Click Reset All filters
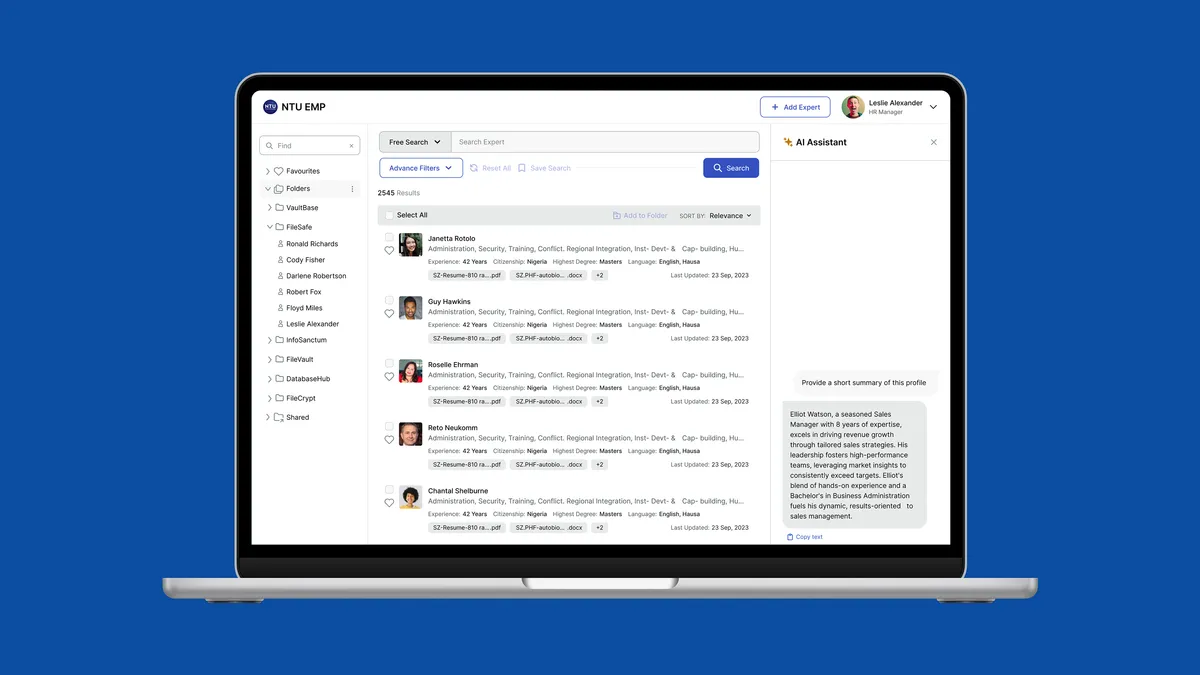 pyautogui.click(x=490, y=168)
